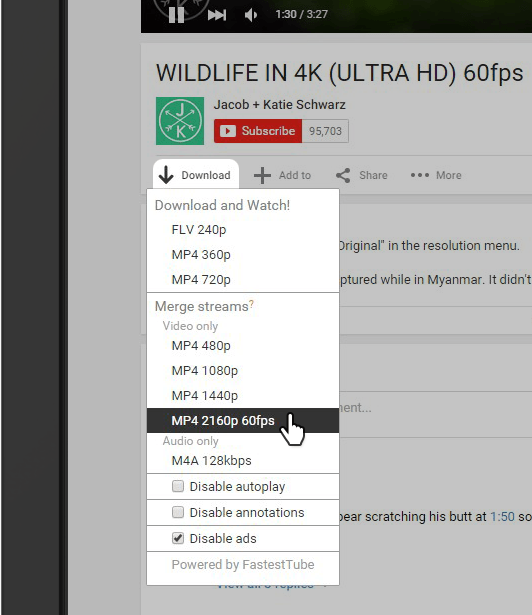This screenshot has width=532, height=615.
Task: Click the plus icon for Add to
Action: click(262, 175)
